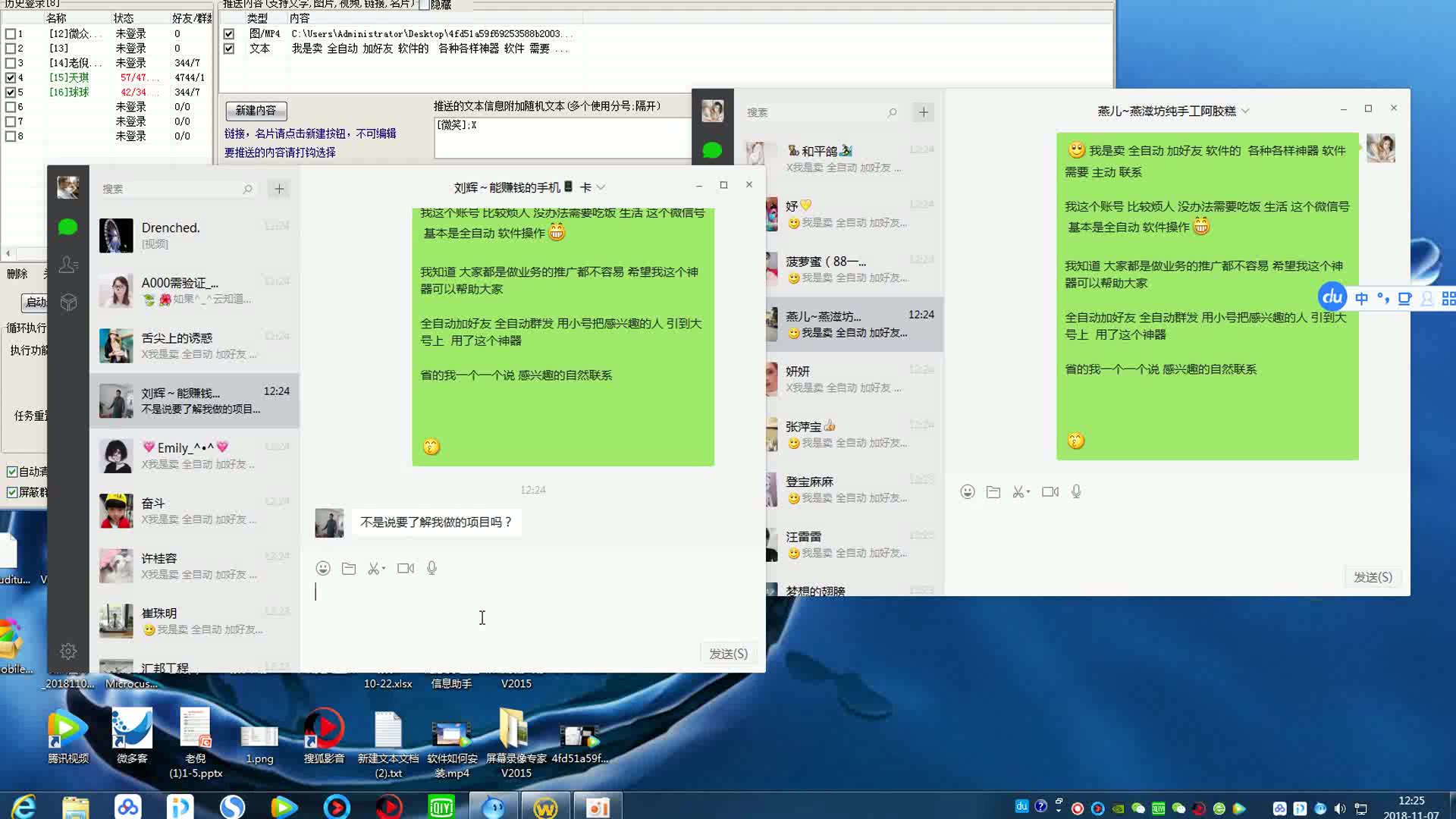Click sender avatar in 燕儿 chat
Image resolution: width=1456 pixels, height=819 pixels.
tap(1381, 149)
